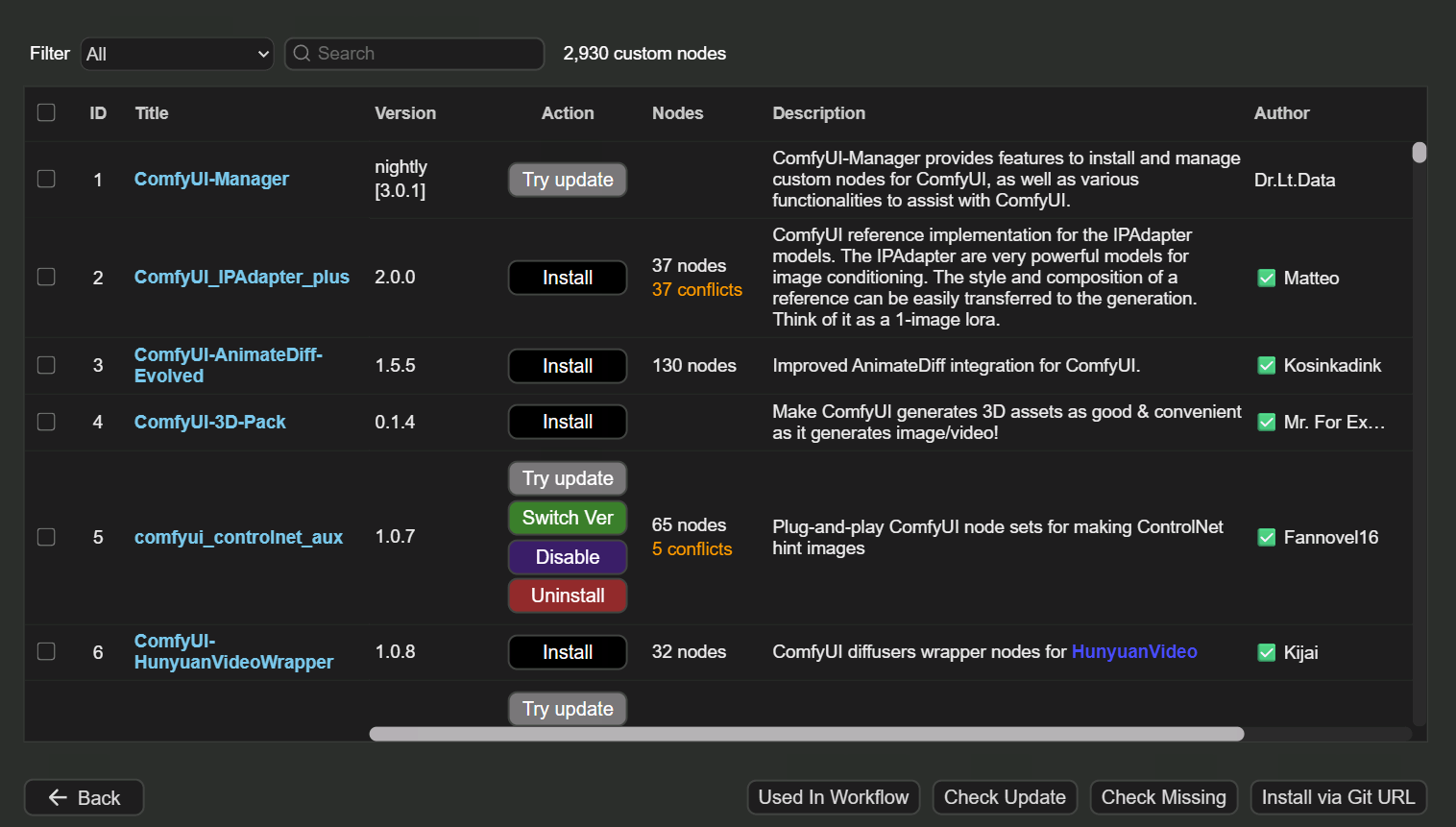Click the verified badge next to Kijai

click(1266, 652)
